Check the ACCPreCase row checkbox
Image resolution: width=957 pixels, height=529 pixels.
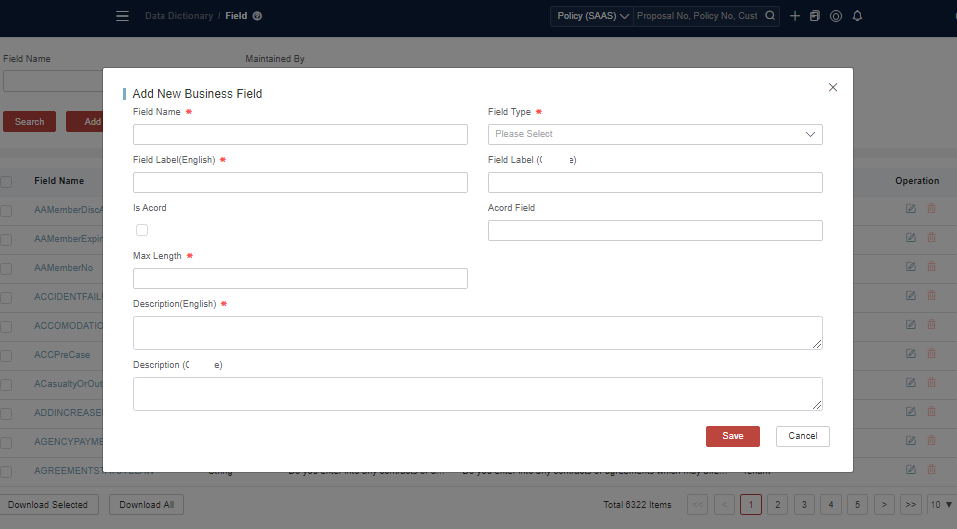point(6,356)
